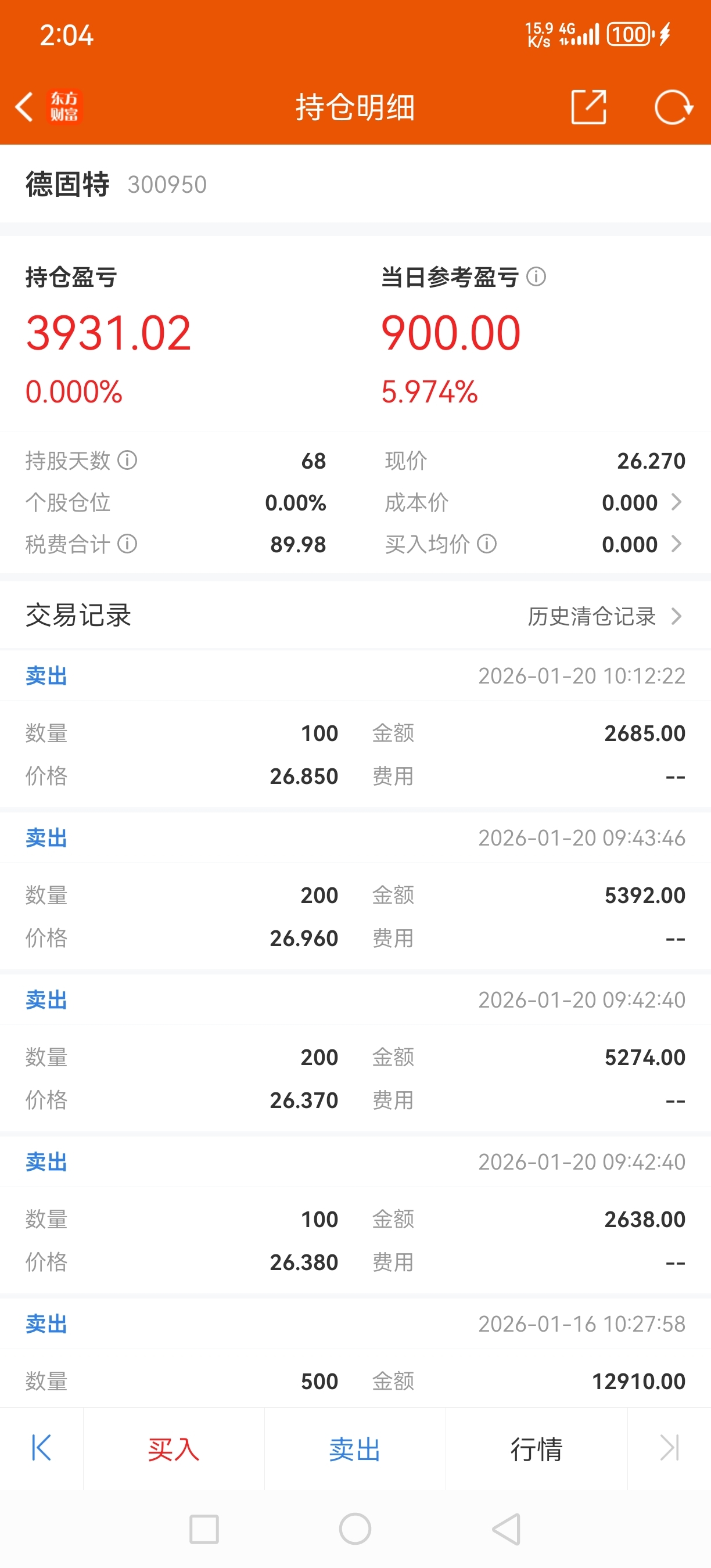
Task: Expand the 成本价 detail chevron
Action: 676,502
